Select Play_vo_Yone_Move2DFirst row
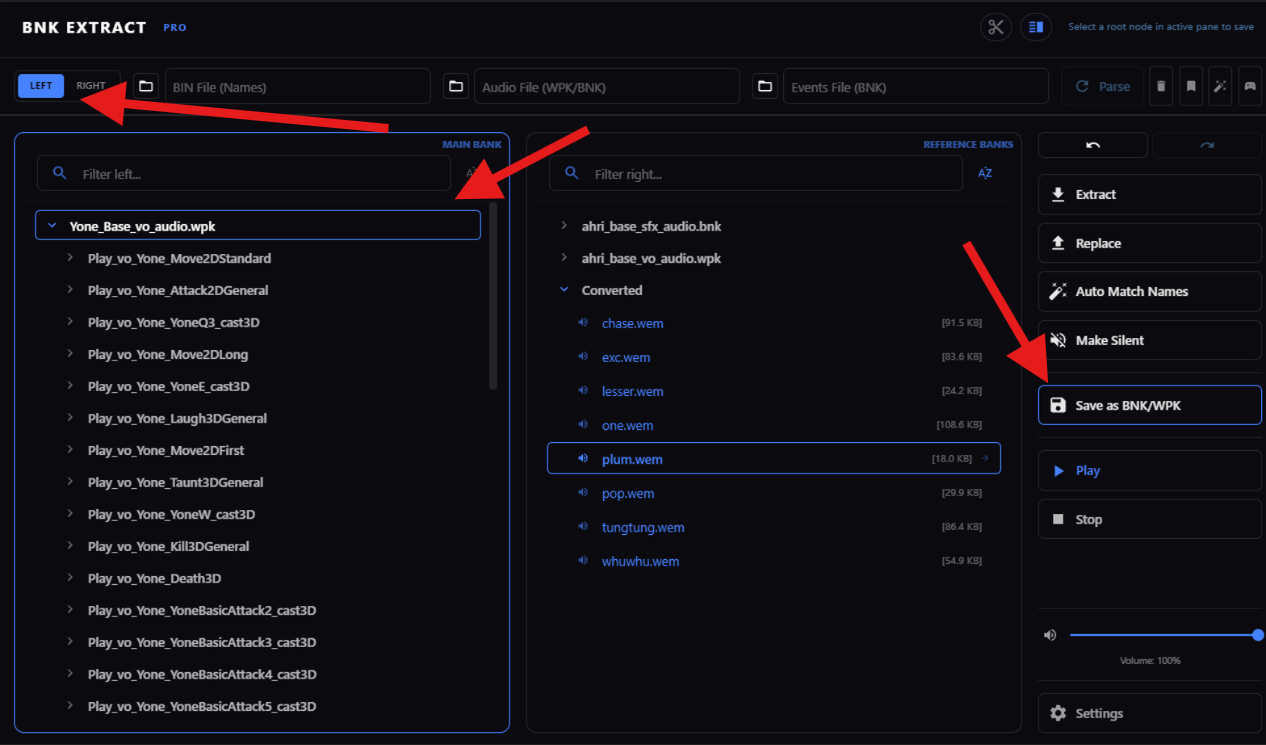1266x745 pixels. pos(258,450)
